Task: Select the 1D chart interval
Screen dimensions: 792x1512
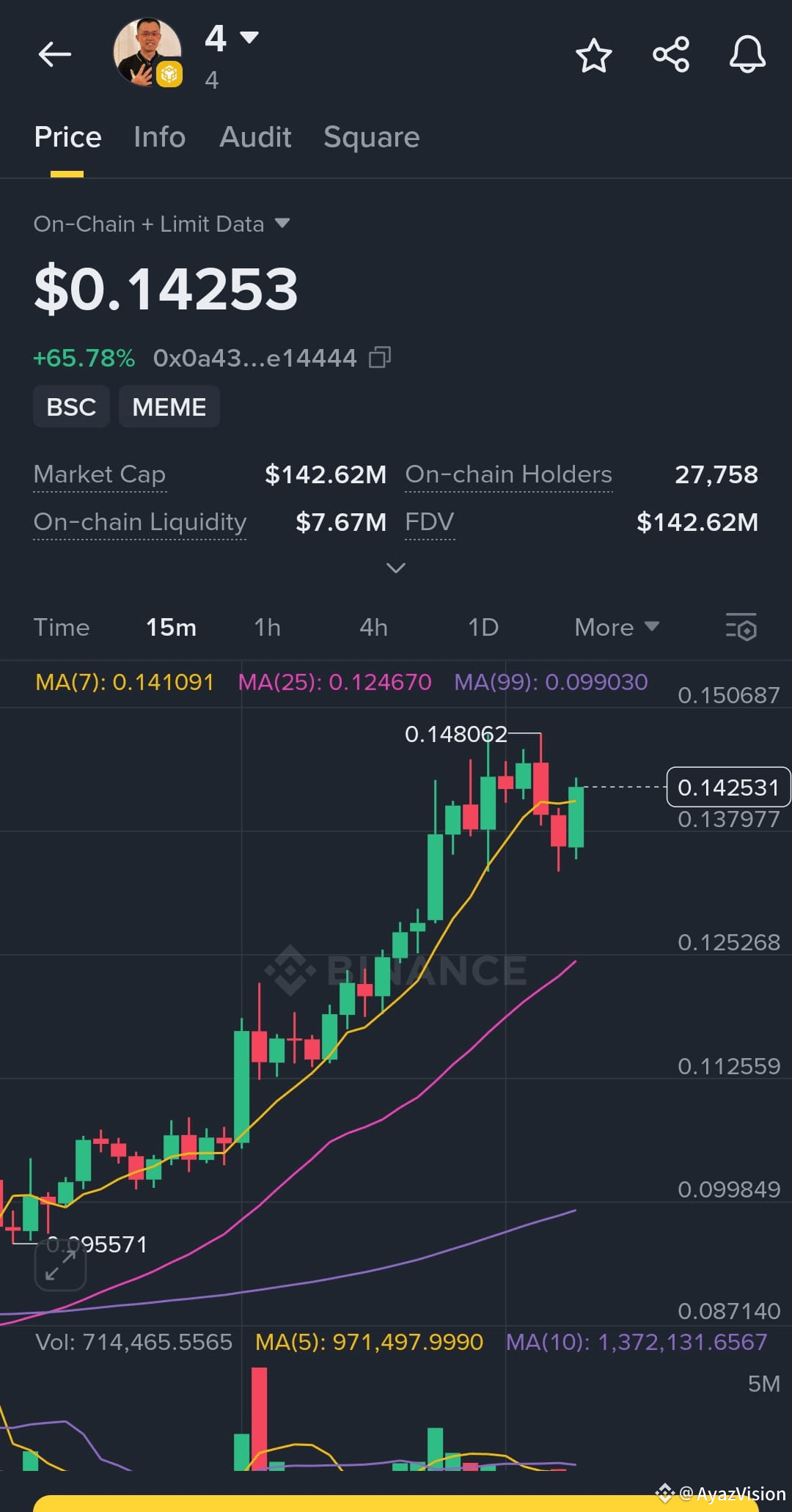Action: pos(483,628)
